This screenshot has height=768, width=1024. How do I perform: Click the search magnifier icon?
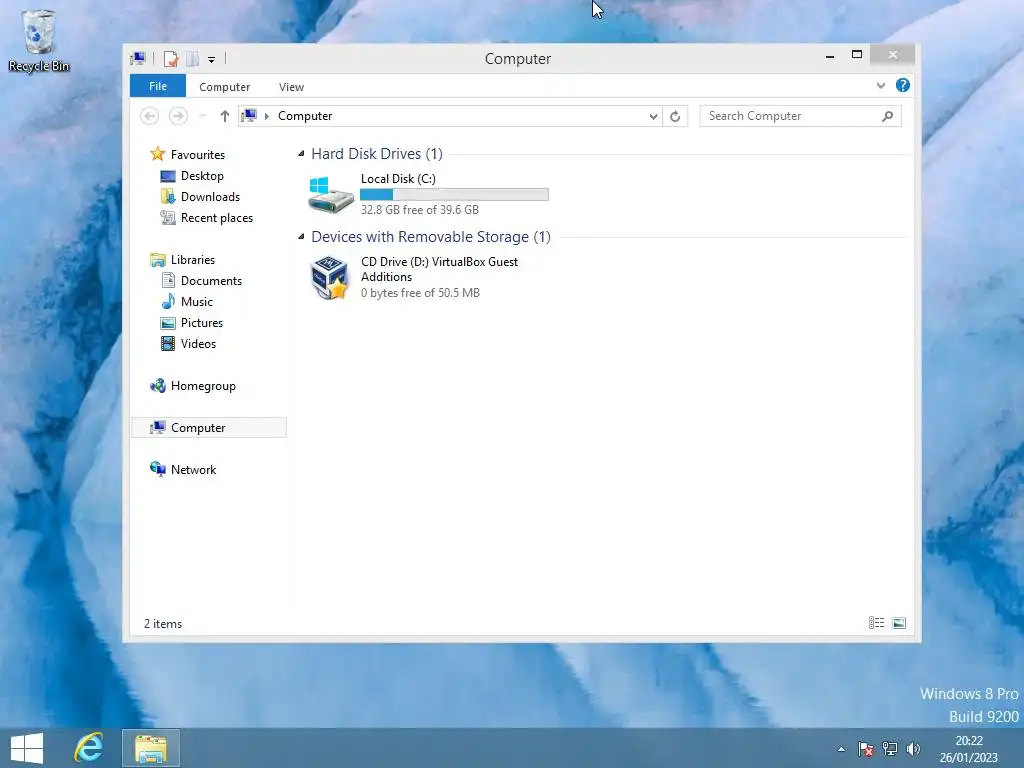[x=887, y=116]
